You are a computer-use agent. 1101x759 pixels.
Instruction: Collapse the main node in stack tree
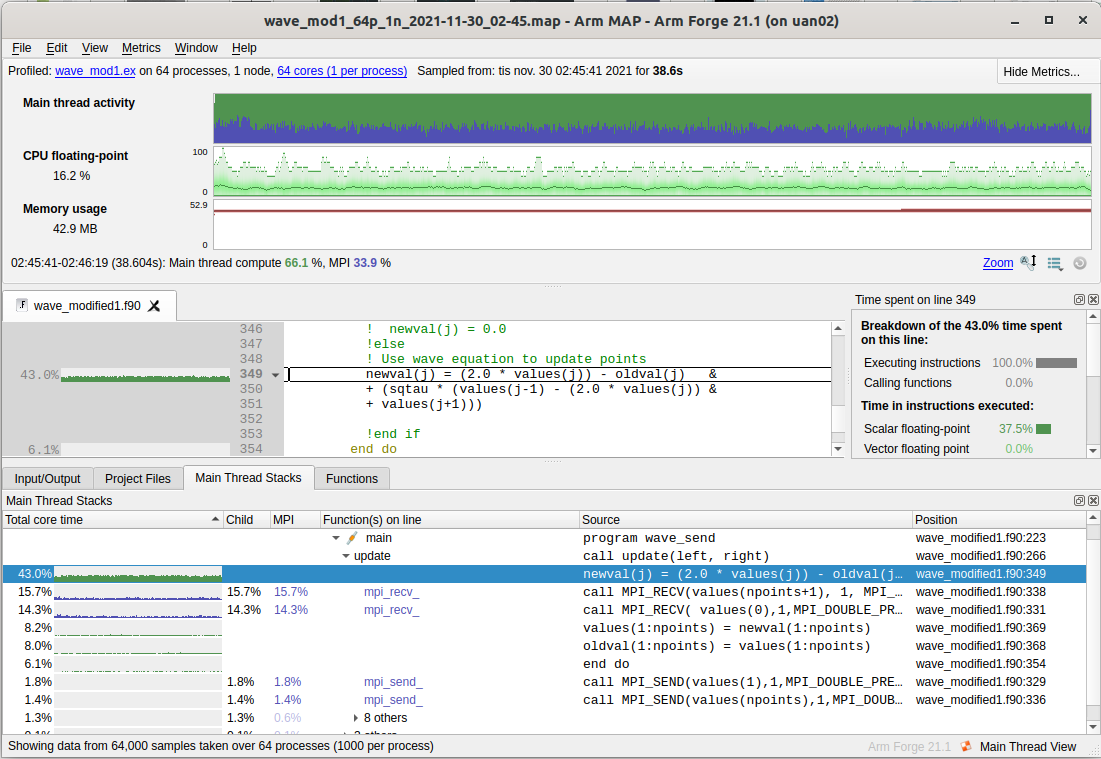pos(336,538)
